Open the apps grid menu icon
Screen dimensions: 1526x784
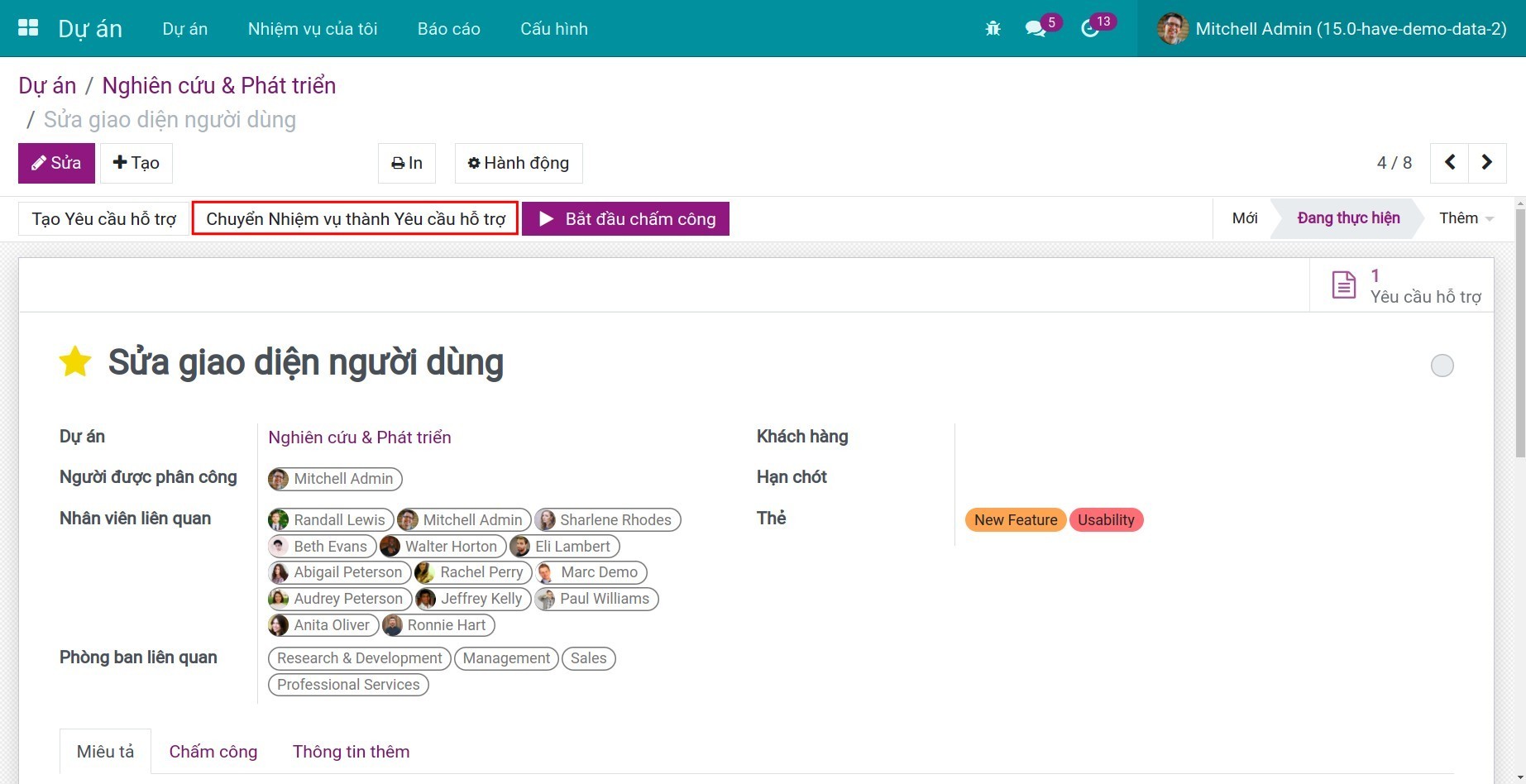(x=28, y=28)
